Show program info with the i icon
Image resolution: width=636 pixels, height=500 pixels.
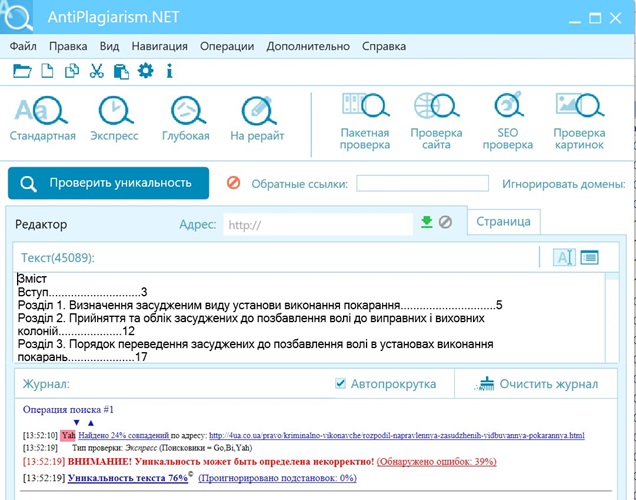click(170, 71)
